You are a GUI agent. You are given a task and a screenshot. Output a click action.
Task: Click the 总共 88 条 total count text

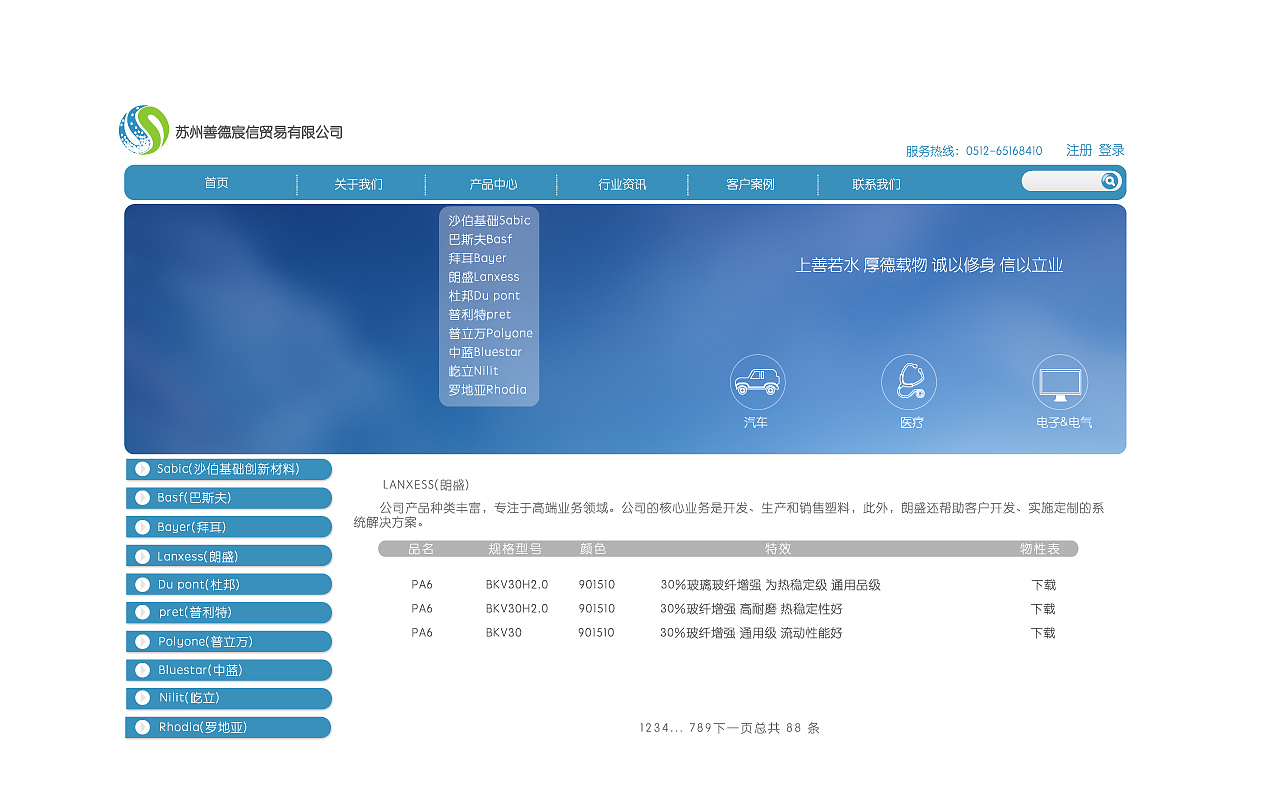pos(787,728)
